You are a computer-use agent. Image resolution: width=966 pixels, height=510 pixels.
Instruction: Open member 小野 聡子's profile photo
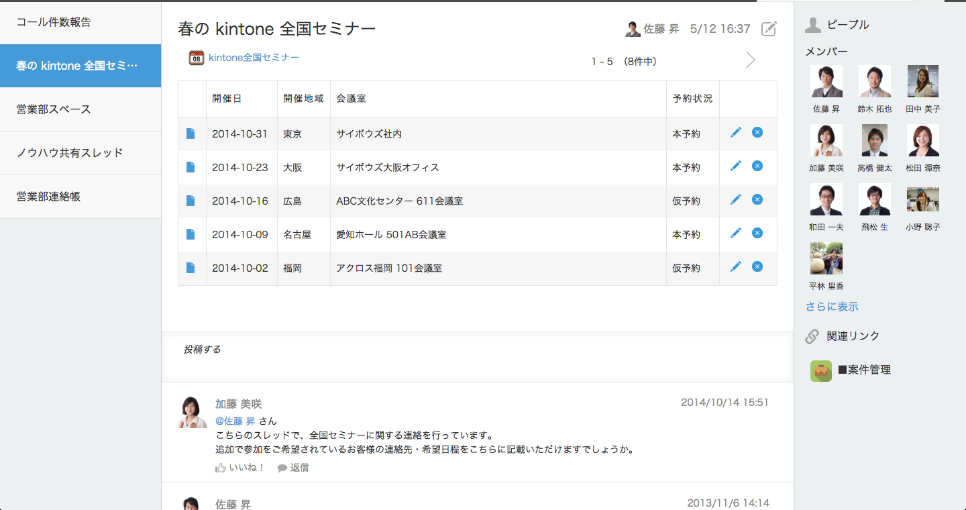[923, 200]
